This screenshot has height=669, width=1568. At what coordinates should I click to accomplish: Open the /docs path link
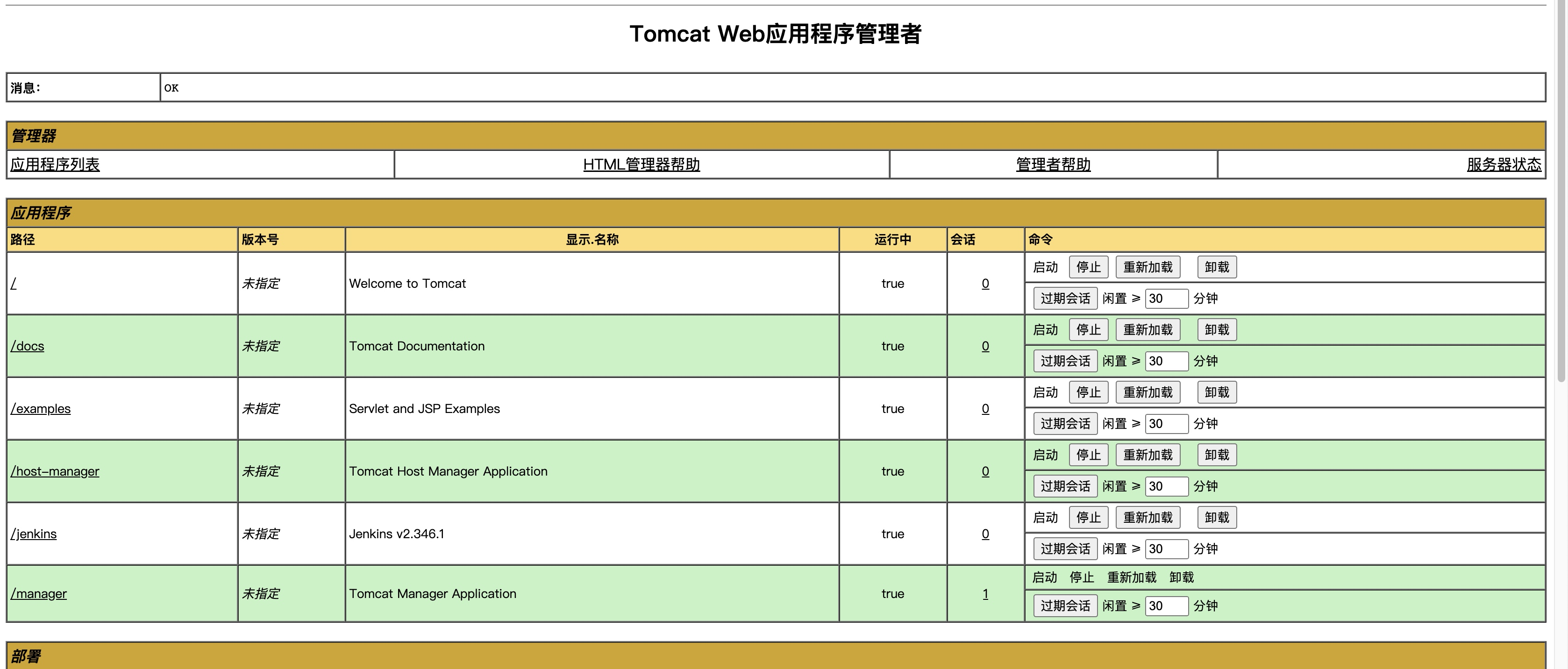28,346
